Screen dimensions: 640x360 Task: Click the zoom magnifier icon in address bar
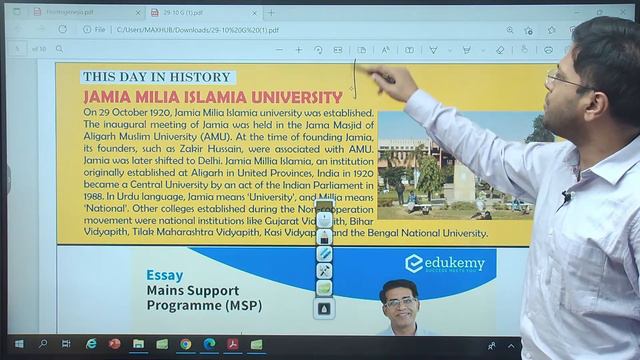click(x=510, y=30)
